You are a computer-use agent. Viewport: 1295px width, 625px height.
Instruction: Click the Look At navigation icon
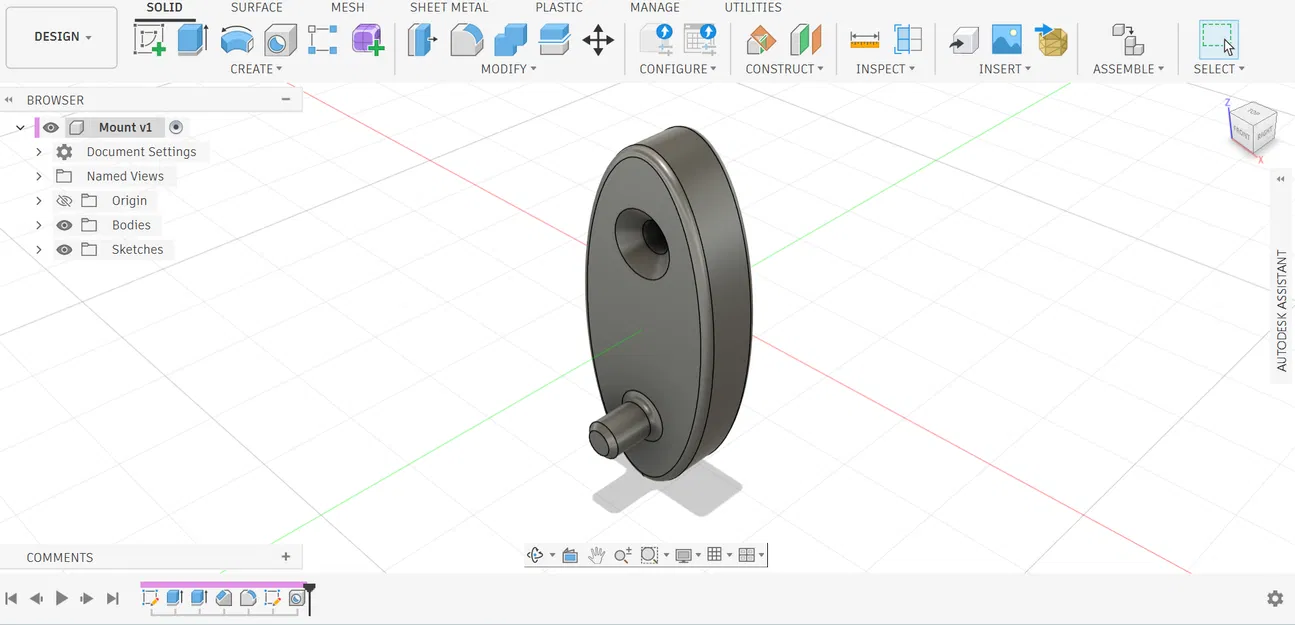pyautogui.click(x=570, y=555)
